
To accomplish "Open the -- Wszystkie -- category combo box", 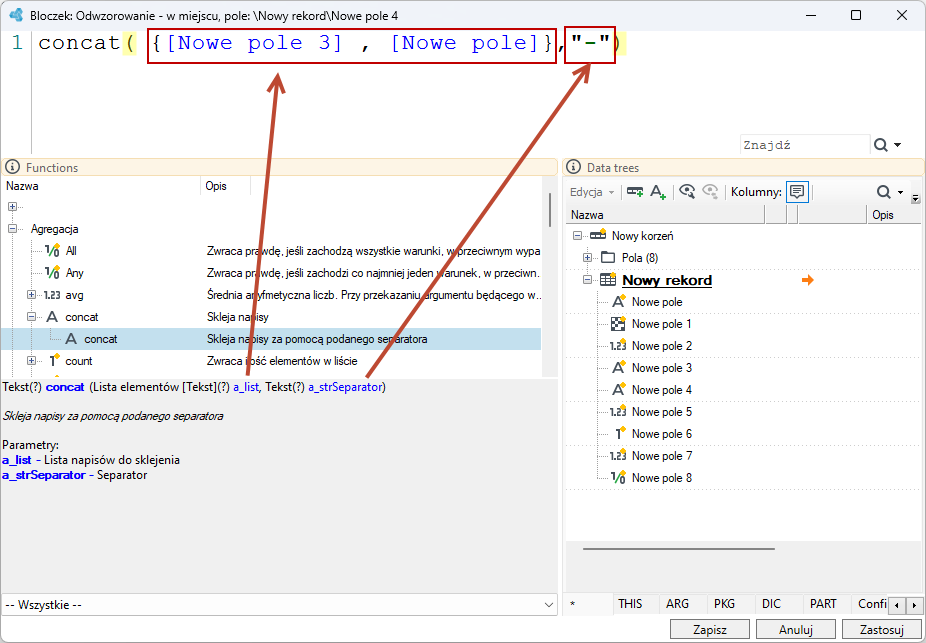I will [x=279, y=605].
